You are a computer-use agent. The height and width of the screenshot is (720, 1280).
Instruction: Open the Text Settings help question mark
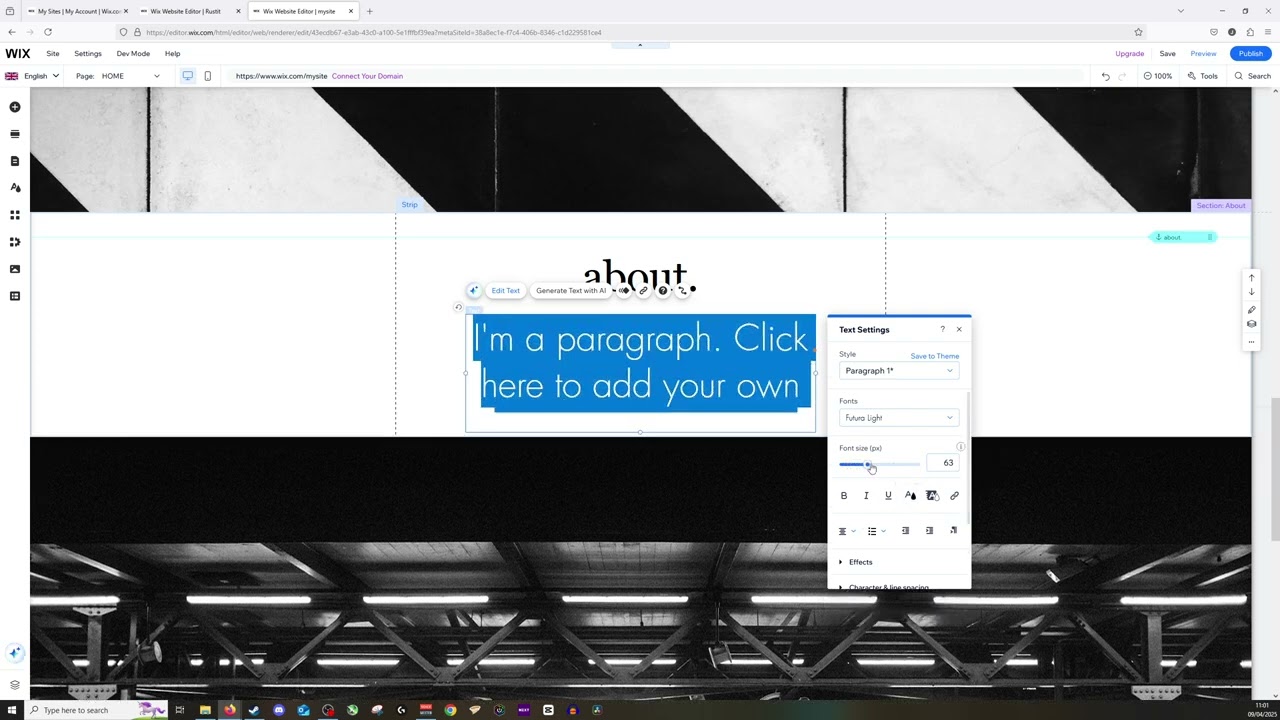942,330
